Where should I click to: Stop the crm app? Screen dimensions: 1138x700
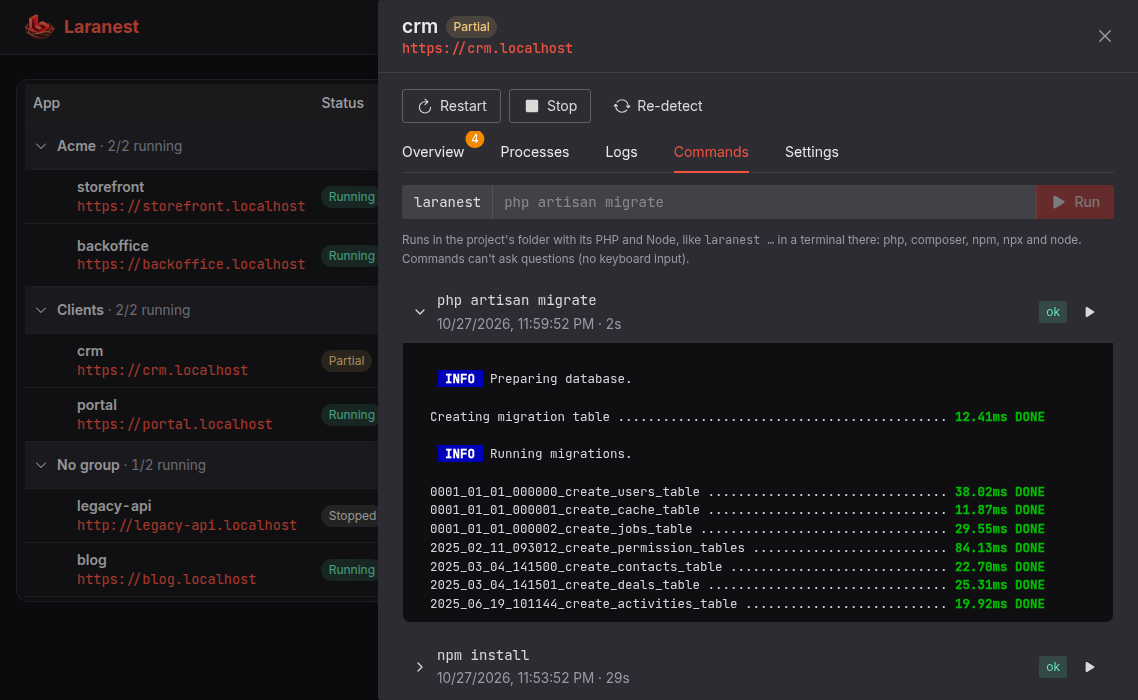coord(550,106)
